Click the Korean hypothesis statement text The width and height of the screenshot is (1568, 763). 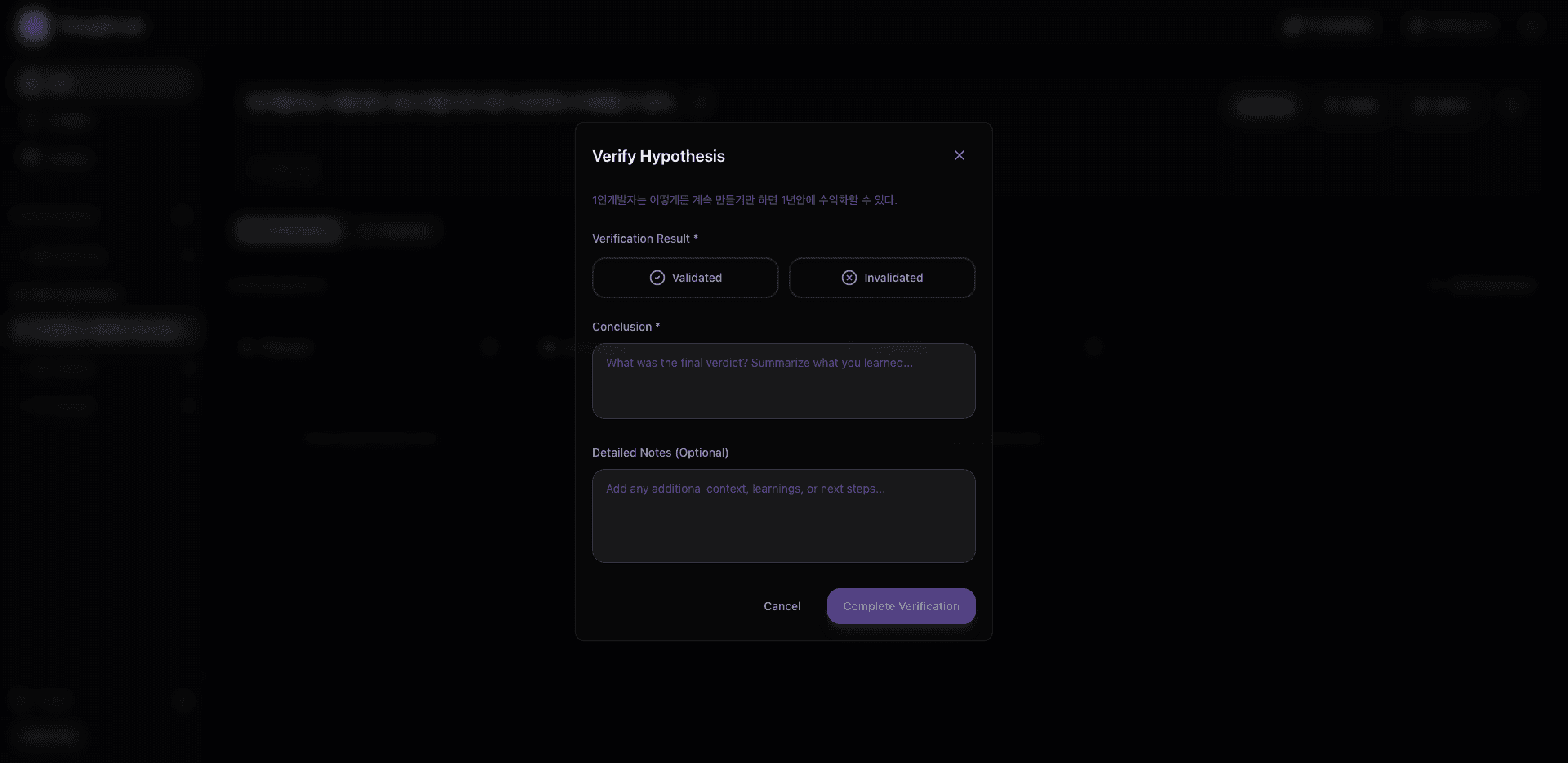point(744,200)
